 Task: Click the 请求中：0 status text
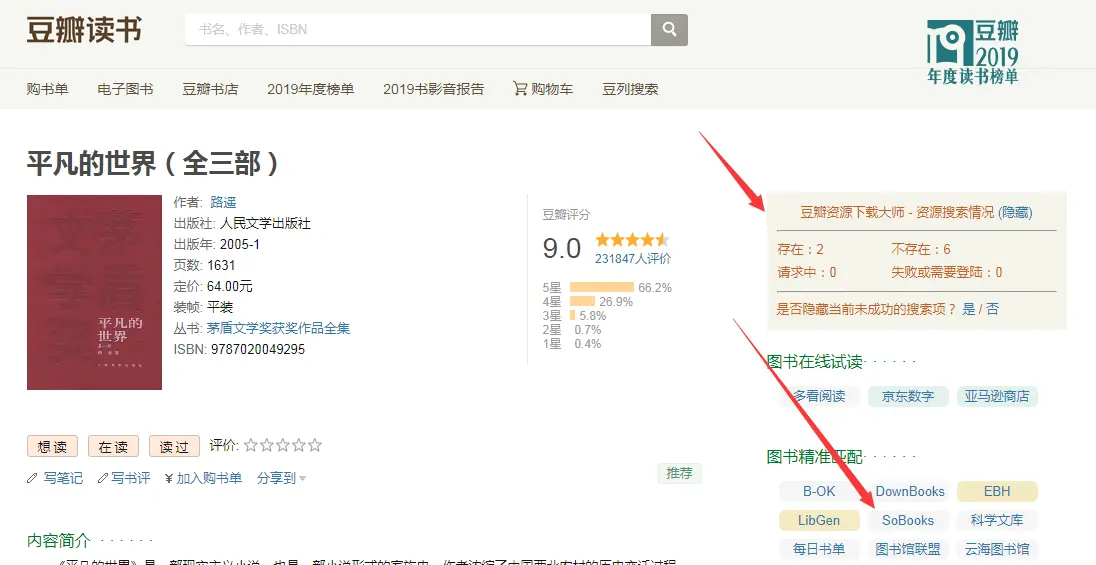coord(807,272)
